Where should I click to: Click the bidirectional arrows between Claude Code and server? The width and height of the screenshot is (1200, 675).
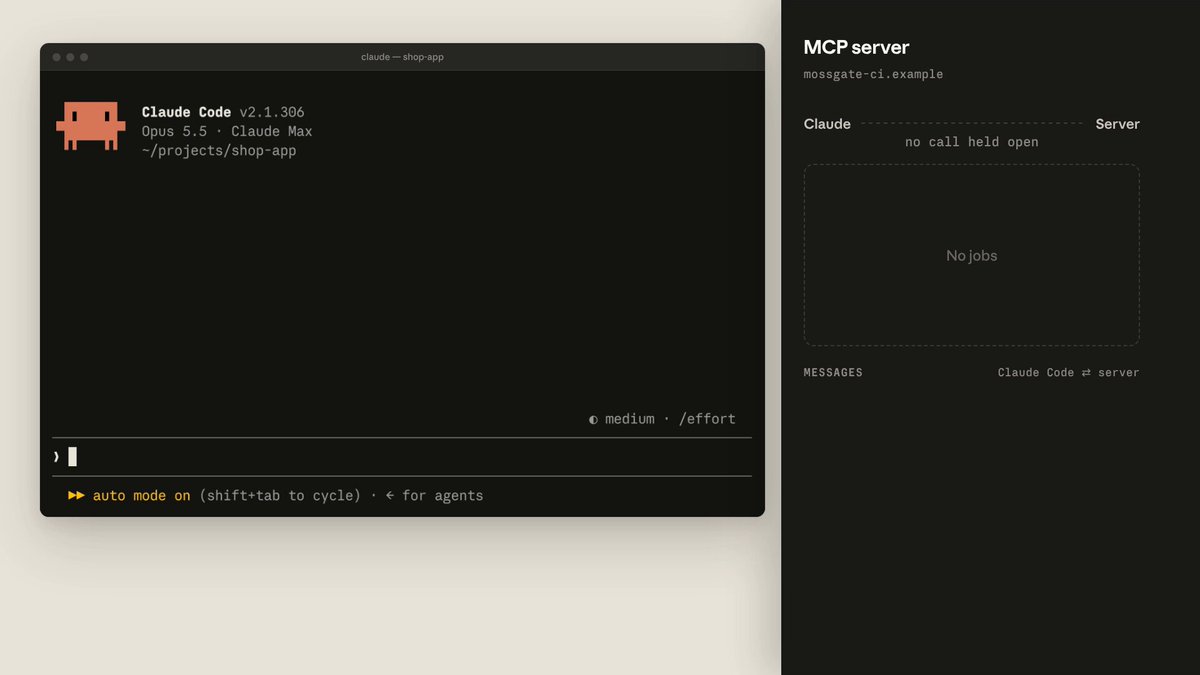[x=1086, y=372]
